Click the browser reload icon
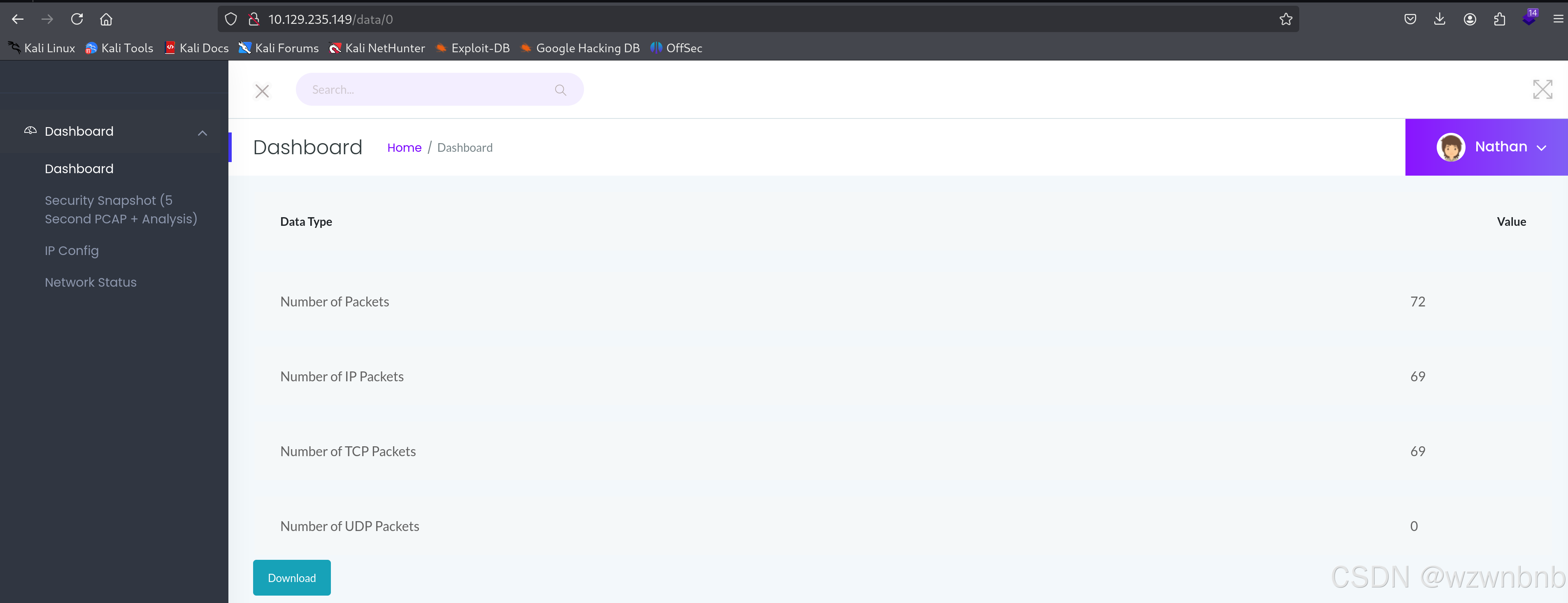 (x=77, y=19)
